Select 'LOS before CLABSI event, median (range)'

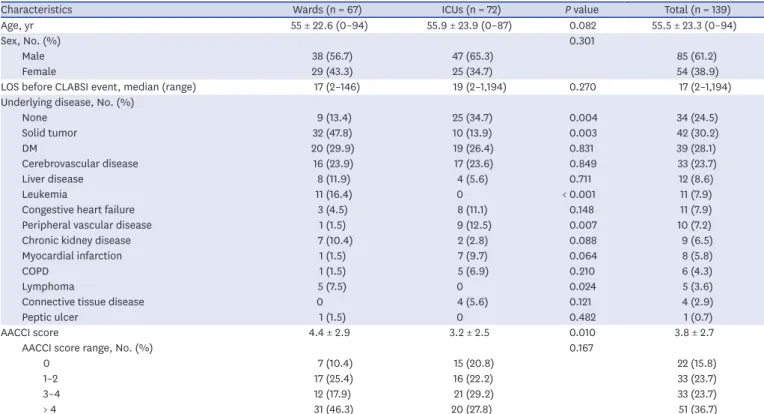pyautogui.click(x=98, y=87)
